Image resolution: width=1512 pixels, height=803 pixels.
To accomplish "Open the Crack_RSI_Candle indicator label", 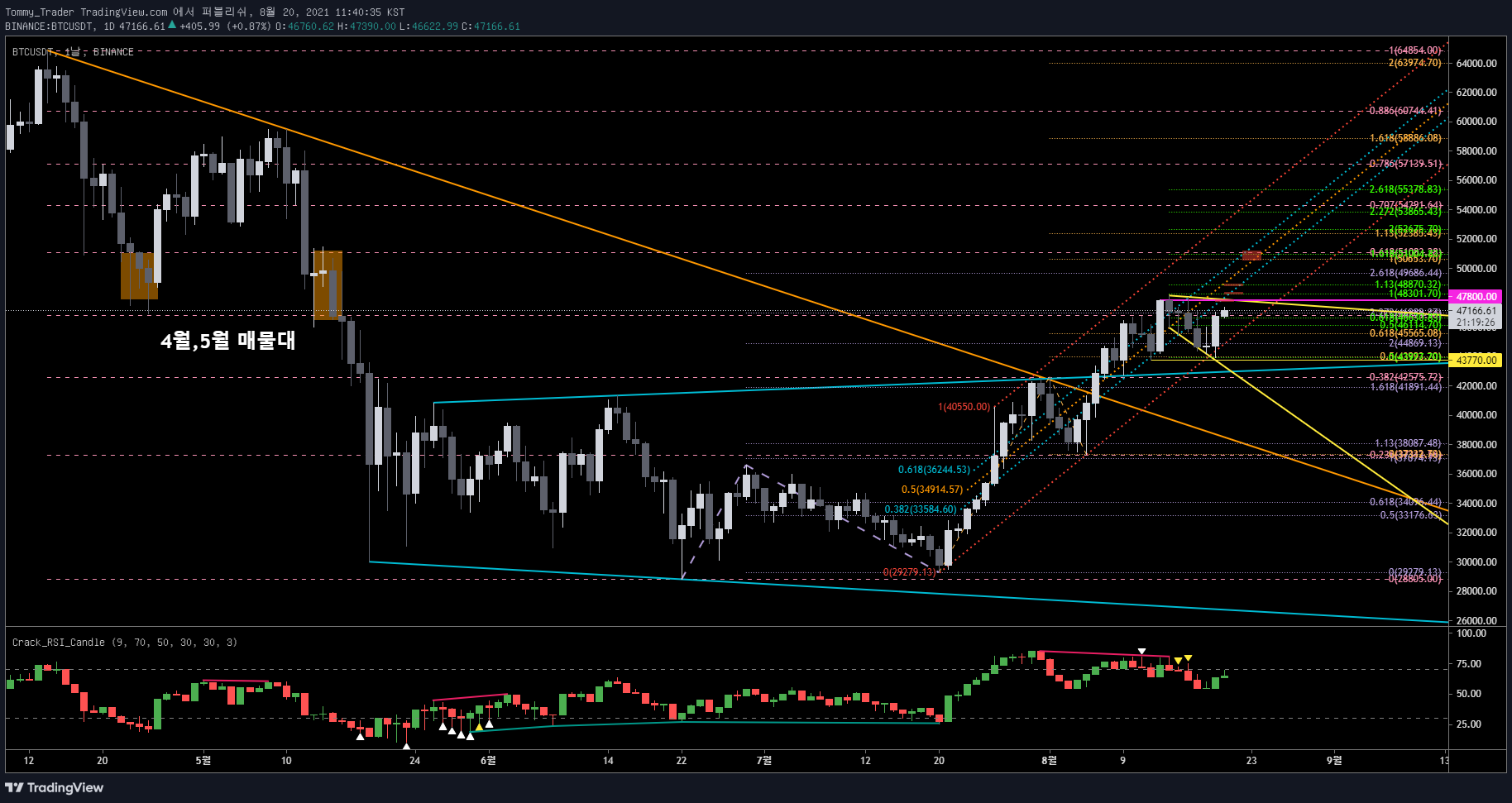I will tap(124, 642).
